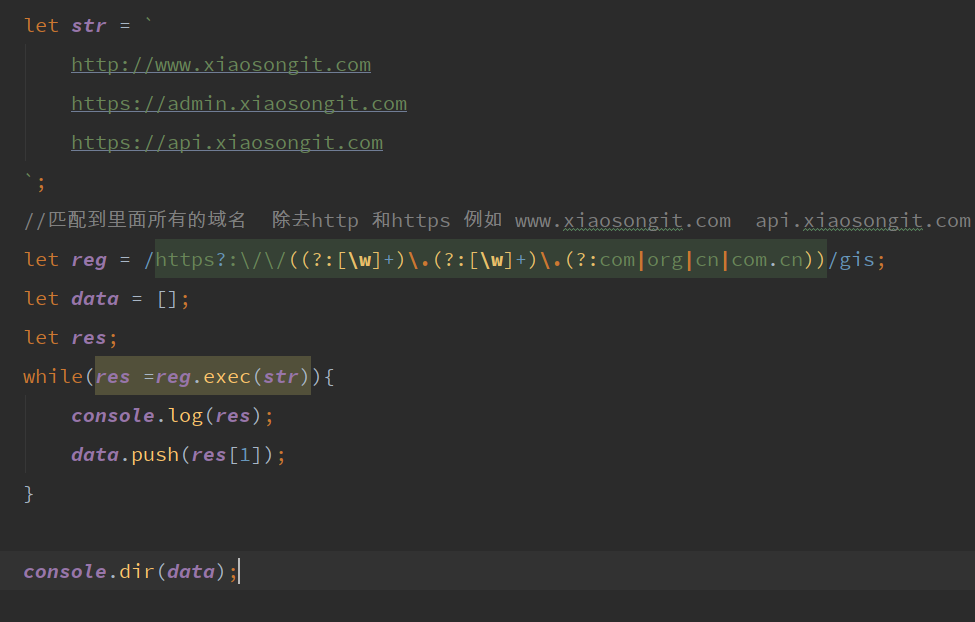This screenshot has width=975, height=622.
Task: Click the log method name
Action: 185,416
